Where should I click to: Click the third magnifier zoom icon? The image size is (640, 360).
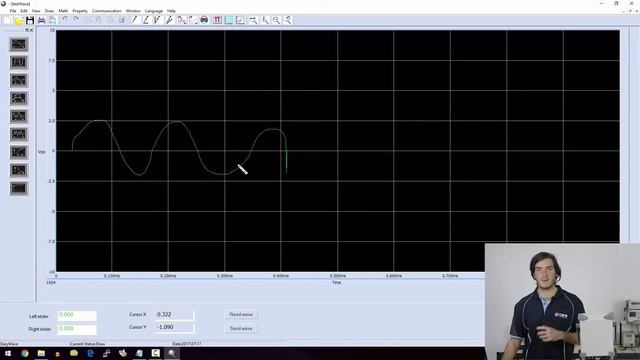point(276,20)
